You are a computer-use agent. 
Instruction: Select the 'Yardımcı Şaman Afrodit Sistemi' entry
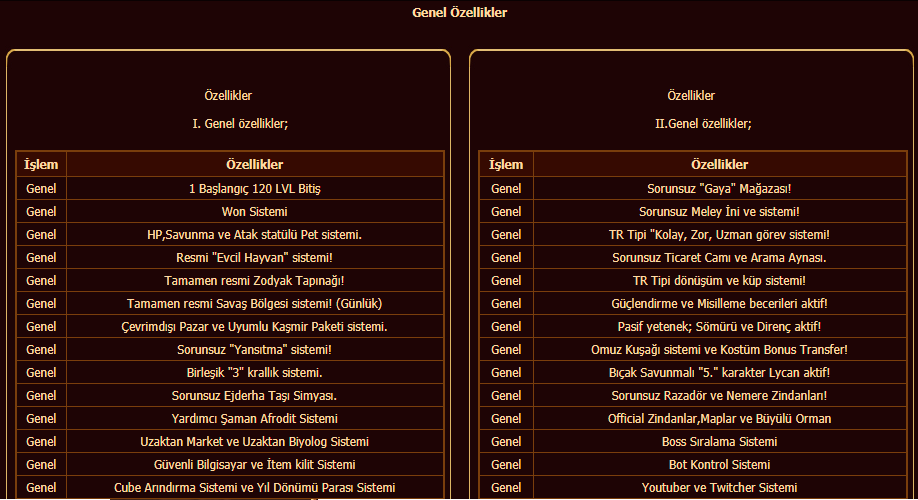(255, 419)
